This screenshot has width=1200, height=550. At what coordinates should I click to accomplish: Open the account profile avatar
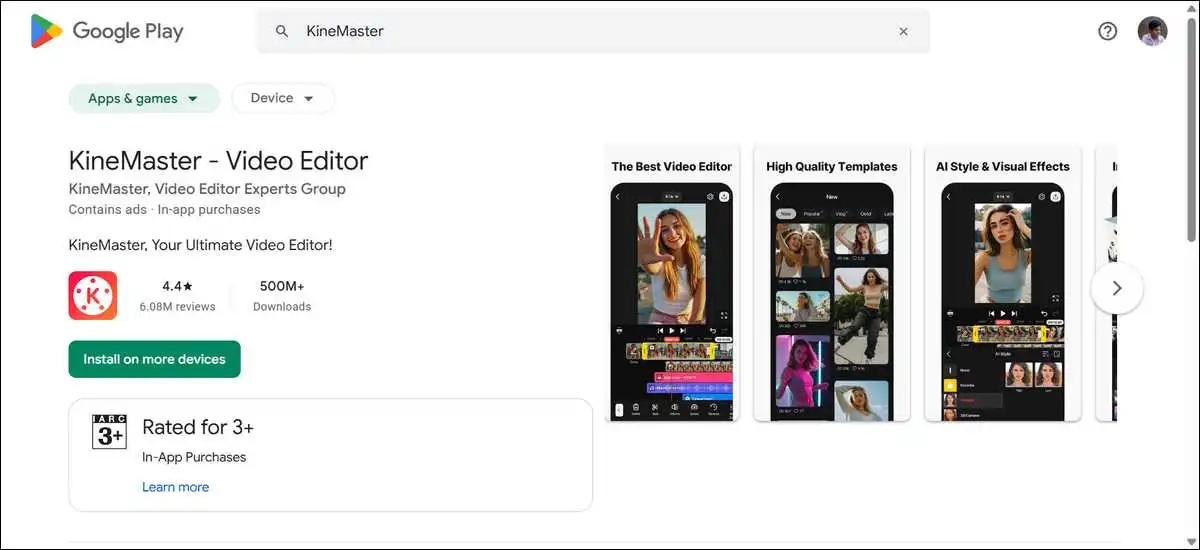1152,31
